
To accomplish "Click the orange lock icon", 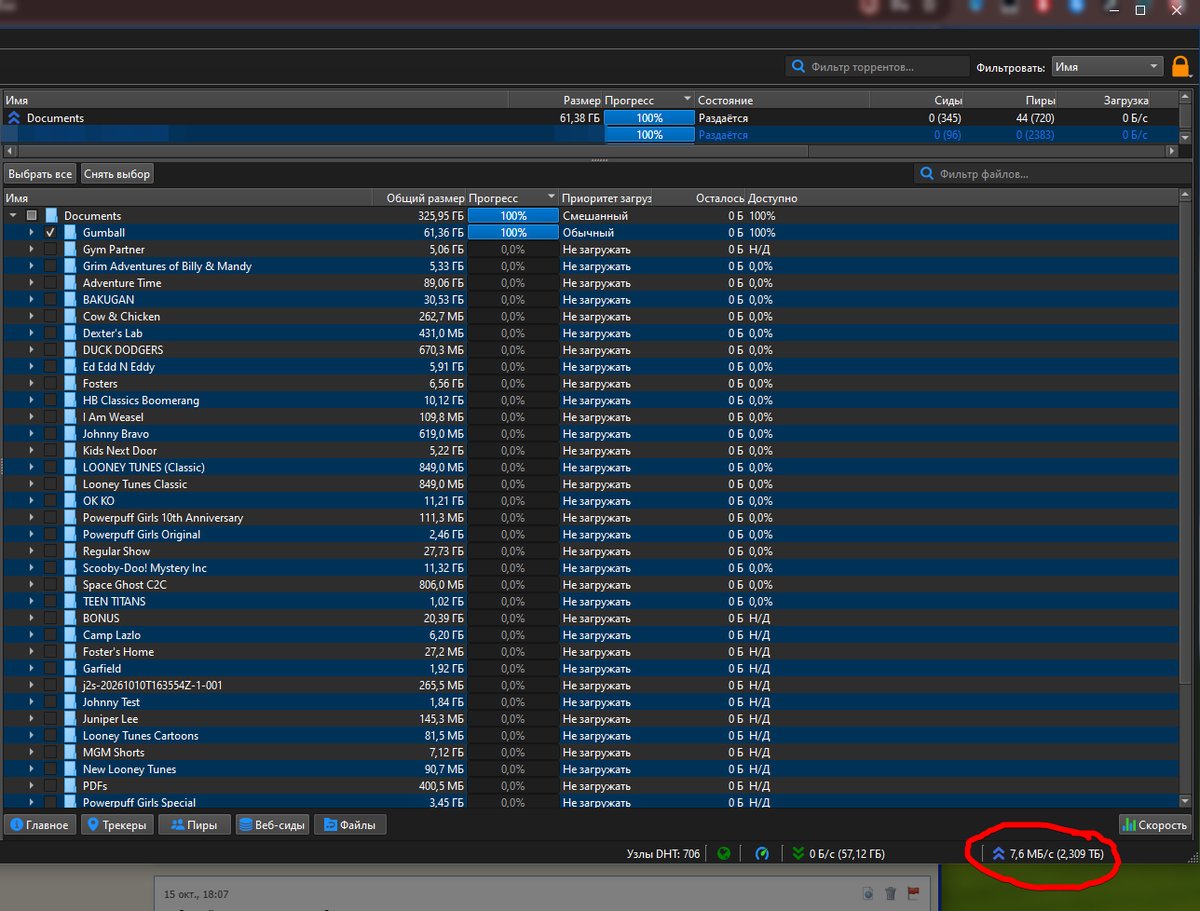I will (x=1180, y=67).
